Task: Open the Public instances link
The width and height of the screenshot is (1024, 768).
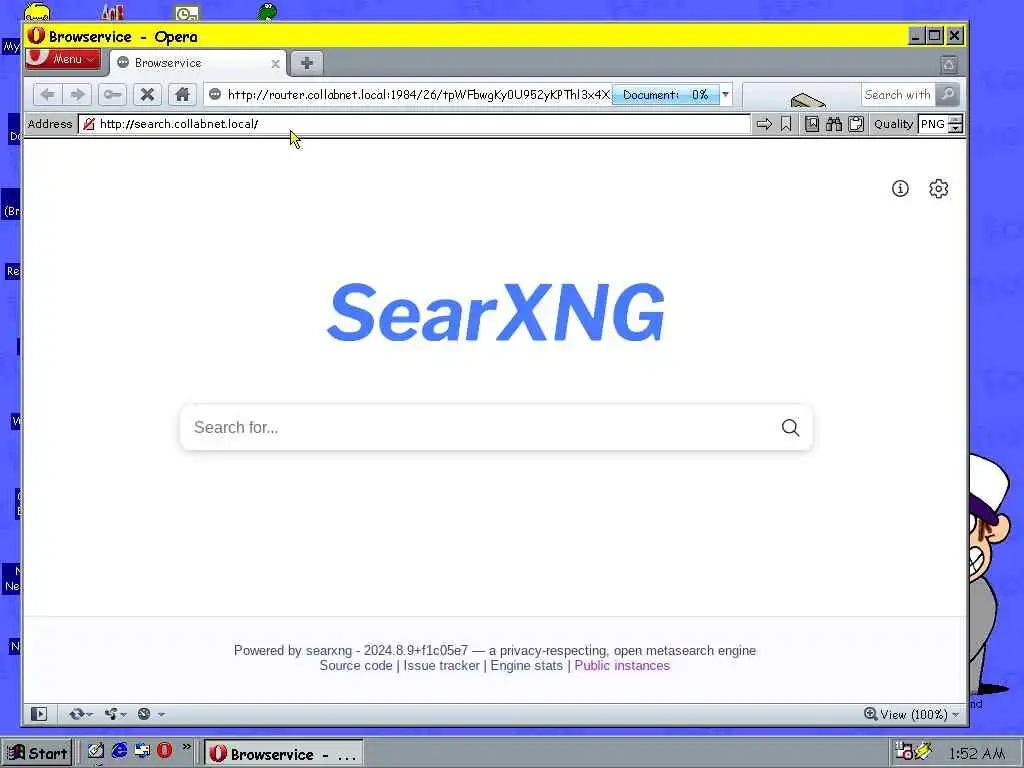Action: (x=622, y=665)
